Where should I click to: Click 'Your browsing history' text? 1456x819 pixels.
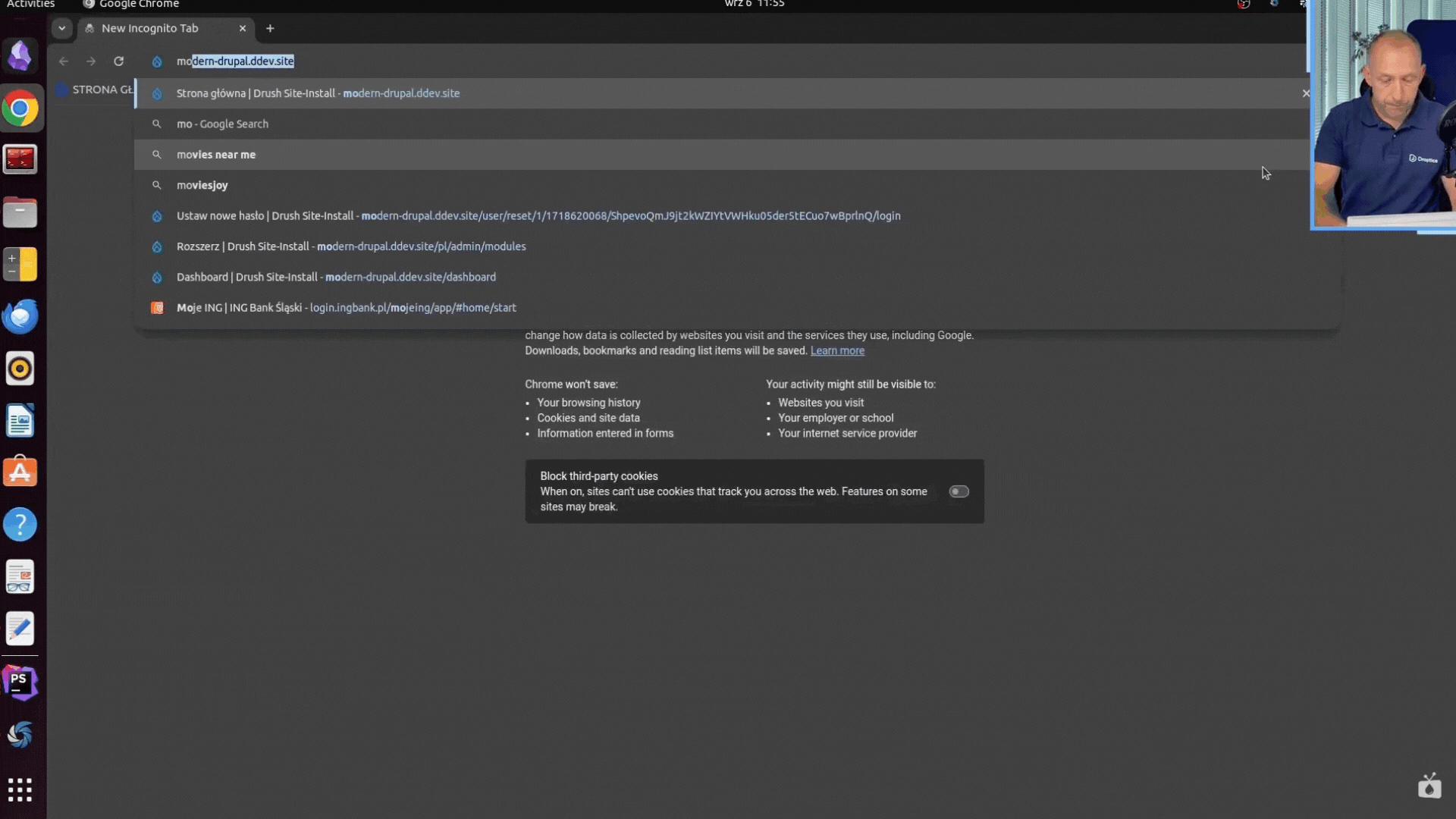(588, 403)
